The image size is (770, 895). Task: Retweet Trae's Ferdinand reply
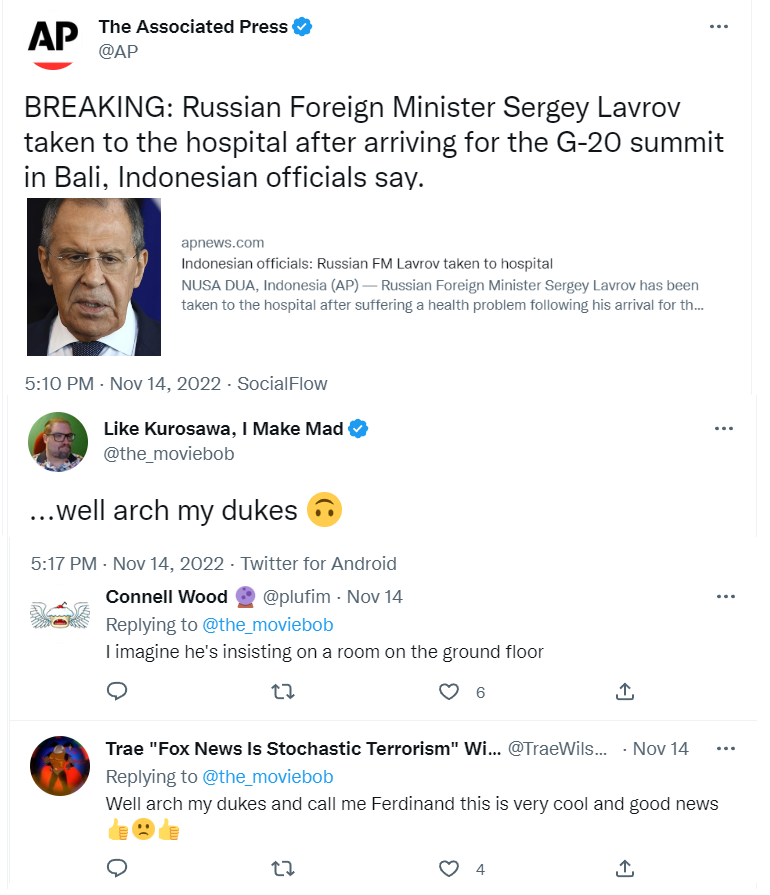[x=283, y=868]
